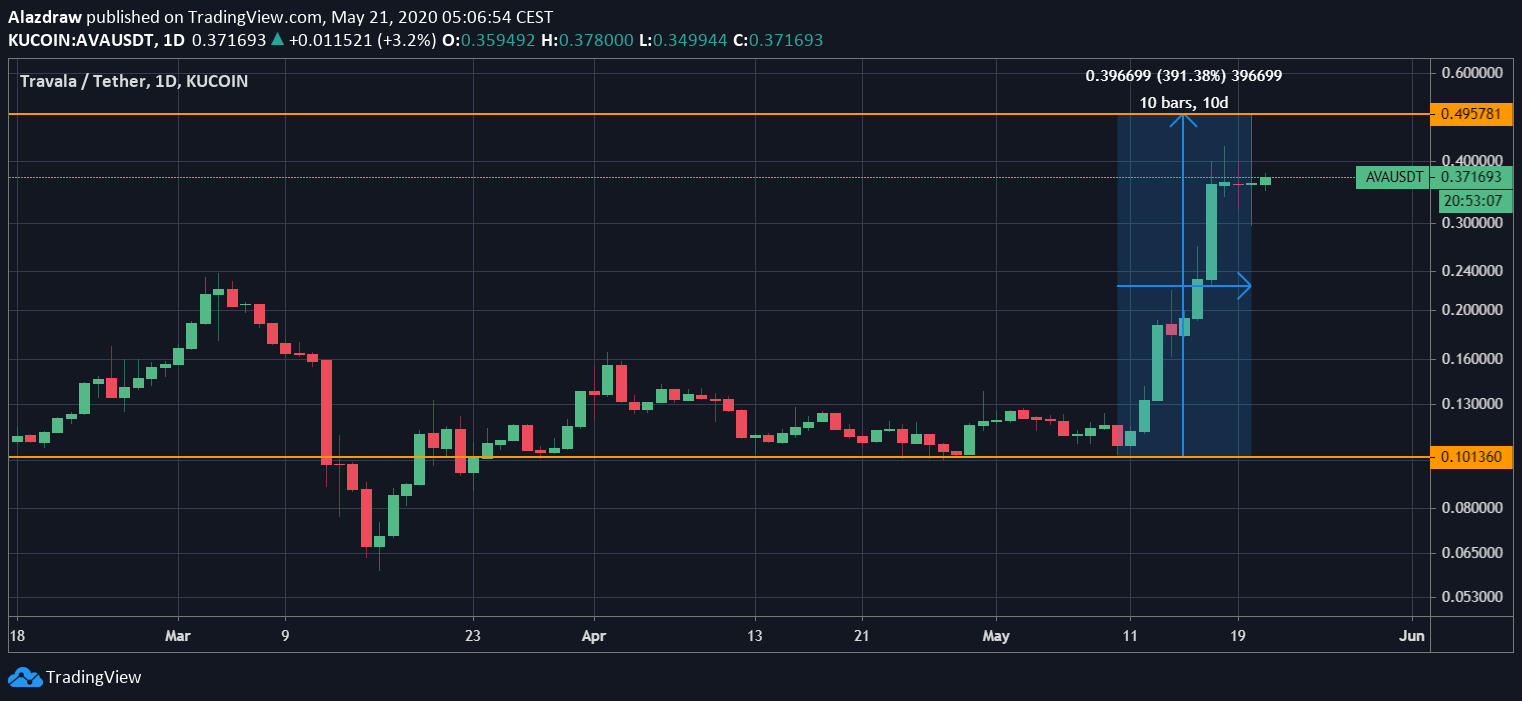The height and width of the screenshot is (701, 1522).
Task: Select the upper orange horizontal line
Action: [x=600, y=115]
